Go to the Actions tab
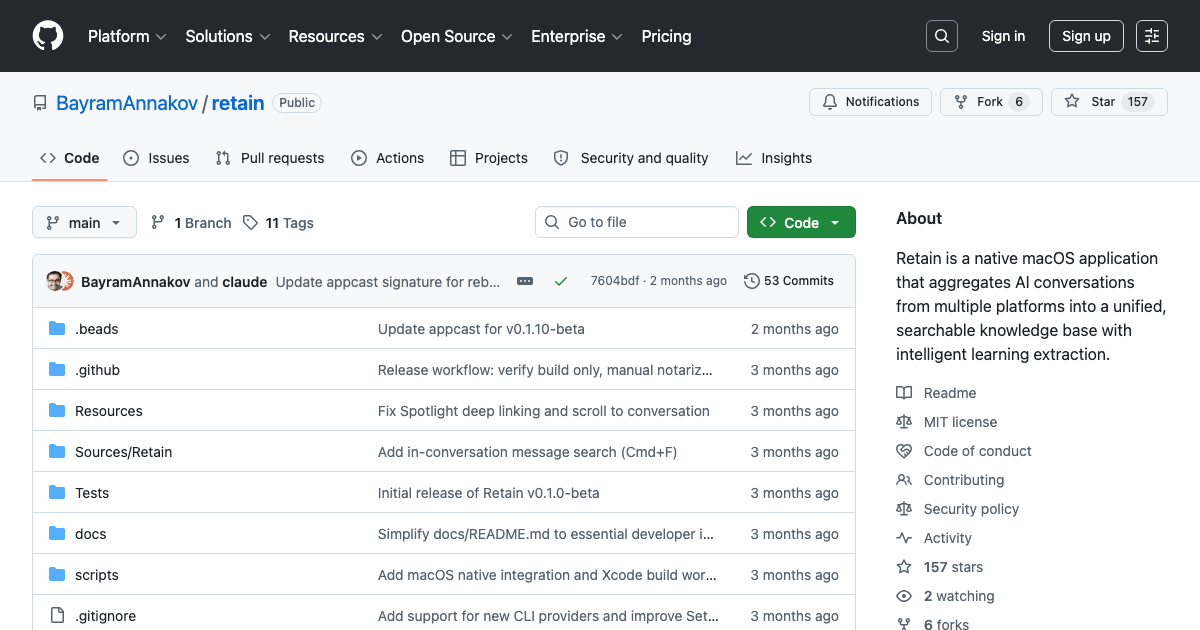Image resolution: width=1200 pixels, height=630 pixels. pyautogui.click(x=388, y=158)
